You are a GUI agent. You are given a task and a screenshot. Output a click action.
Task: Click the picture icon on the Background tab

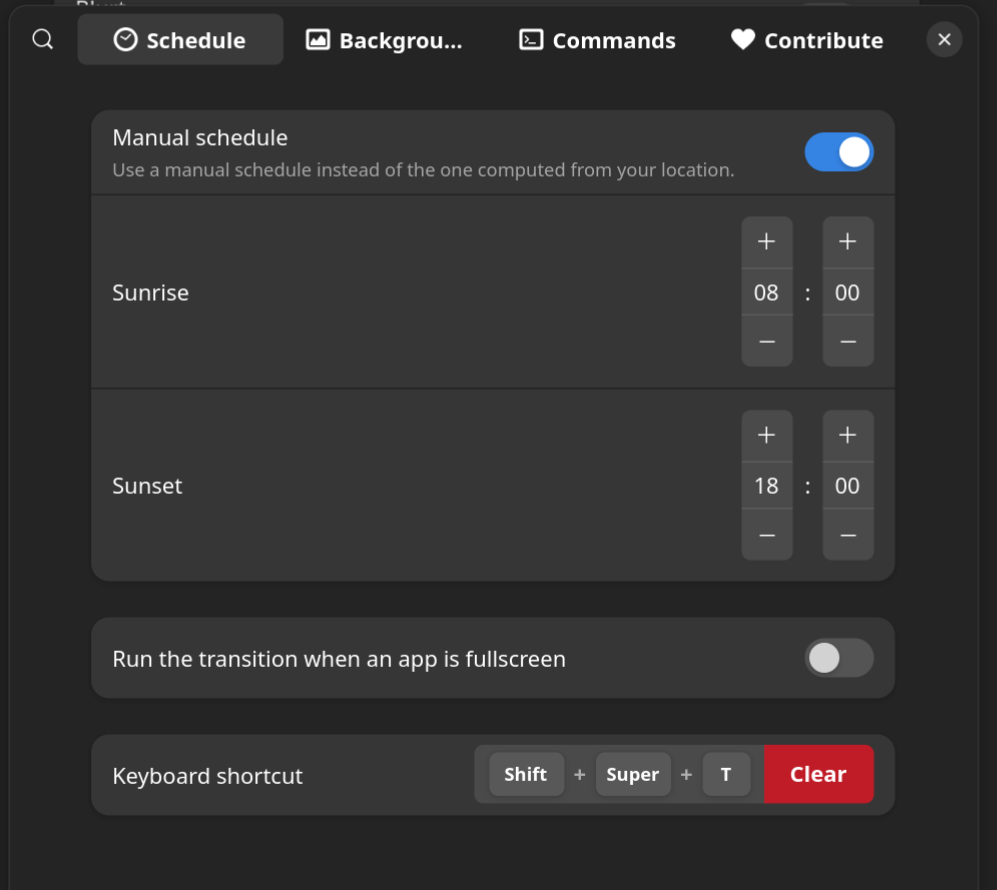(316, 40)
